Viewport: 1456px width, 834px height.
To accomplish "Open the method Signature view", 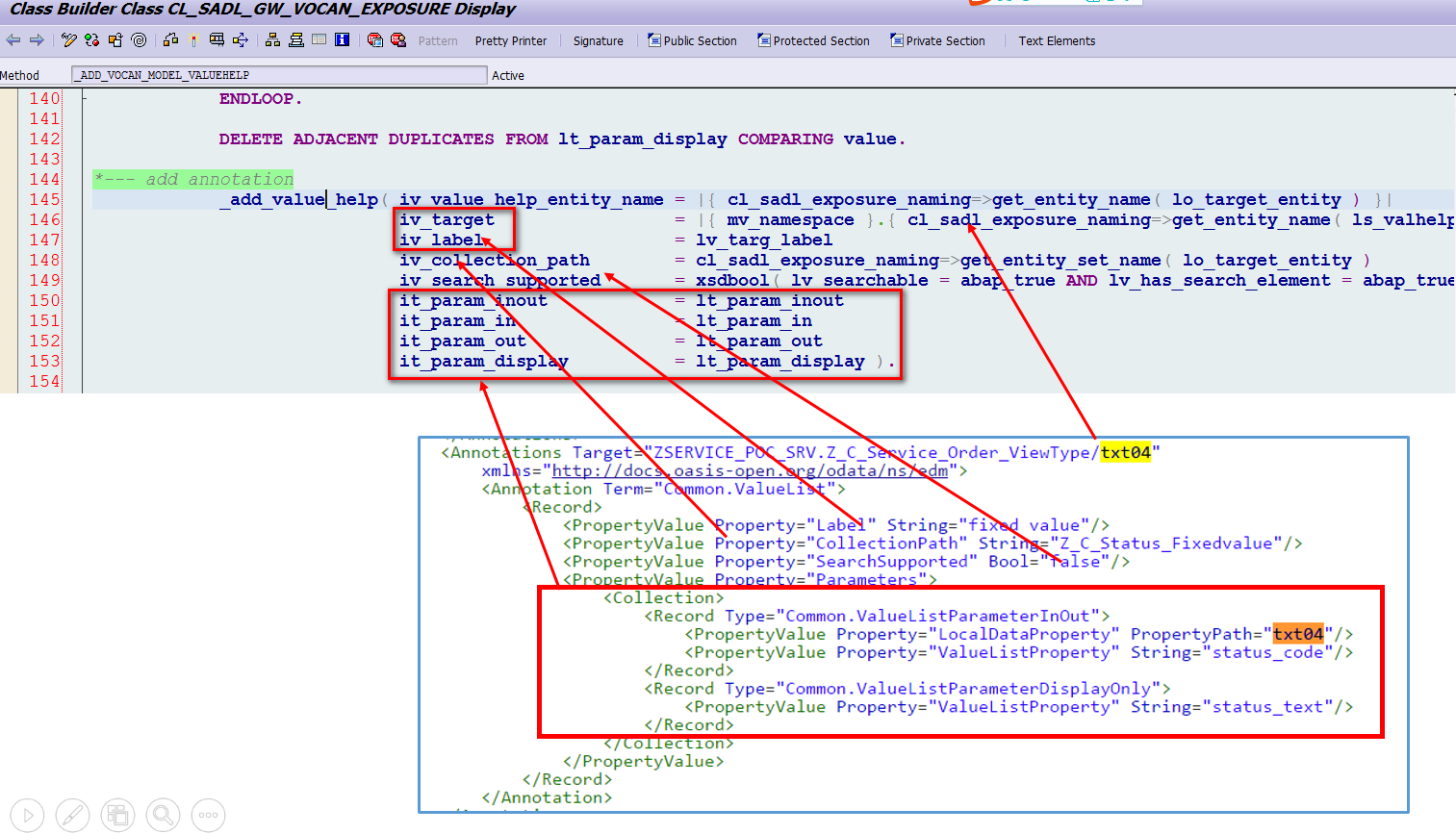I will (x=598, y=40).
